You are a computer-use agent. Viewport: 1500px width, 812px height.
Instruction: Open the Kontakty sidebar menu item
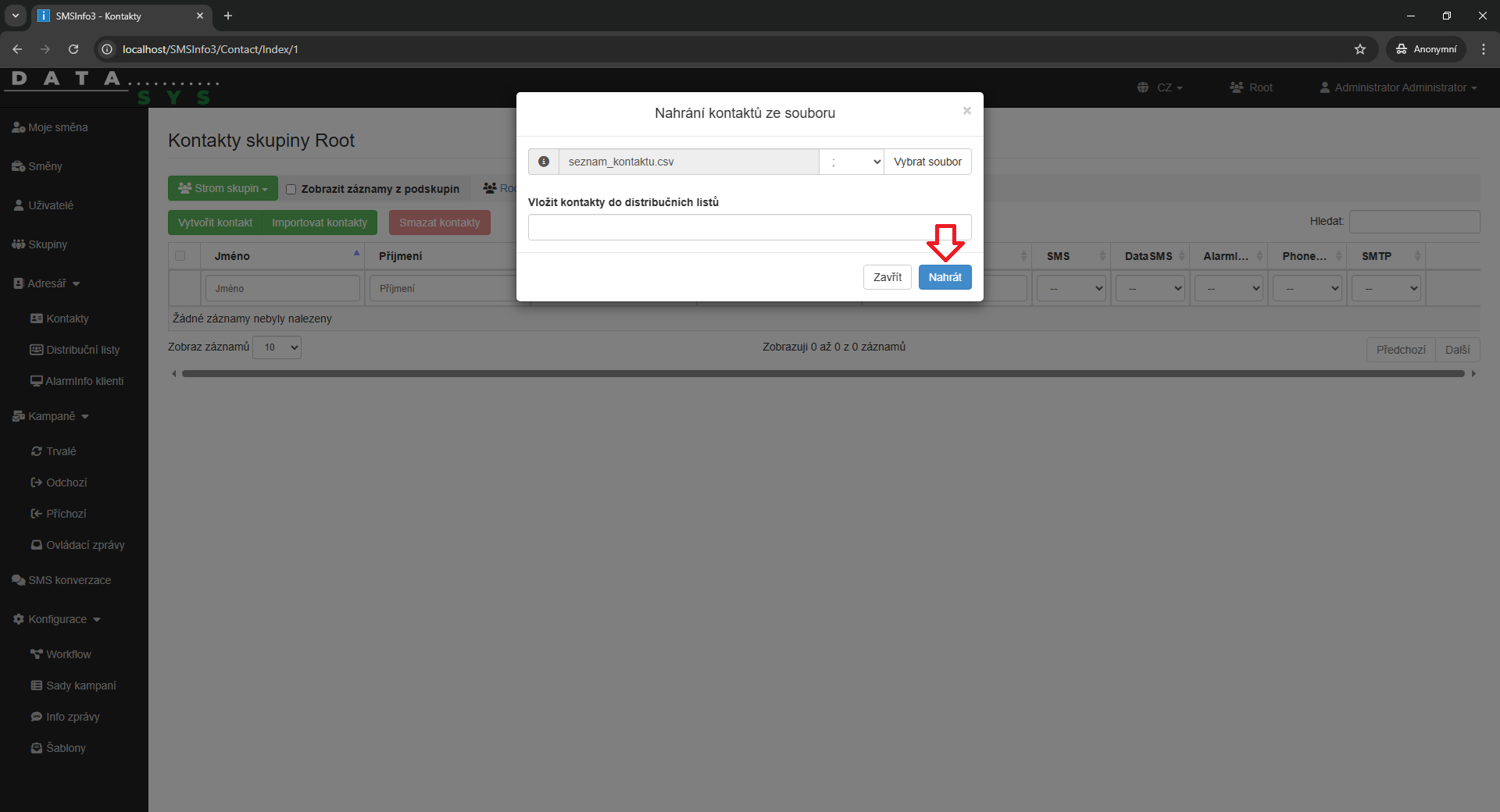(x=67, y=319)
